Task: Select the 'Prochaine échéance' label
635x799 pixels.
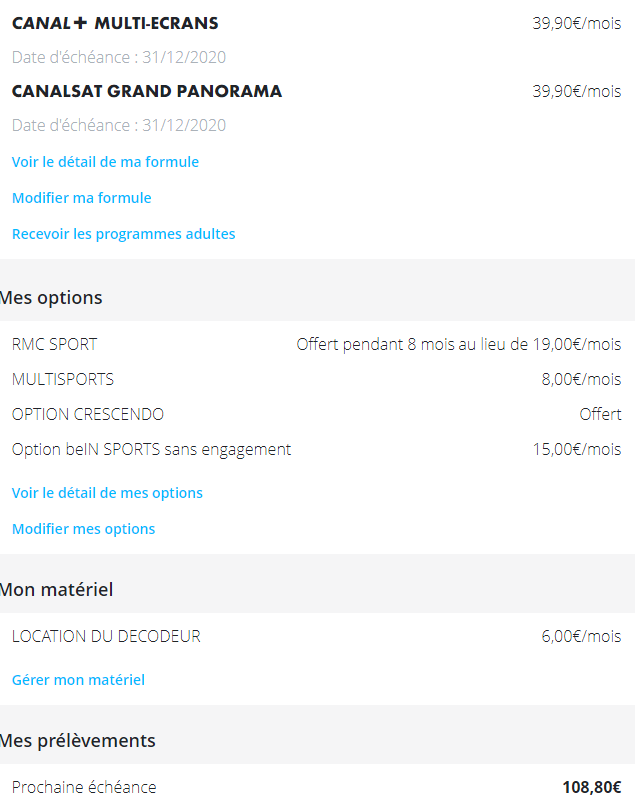Action: 84,787
